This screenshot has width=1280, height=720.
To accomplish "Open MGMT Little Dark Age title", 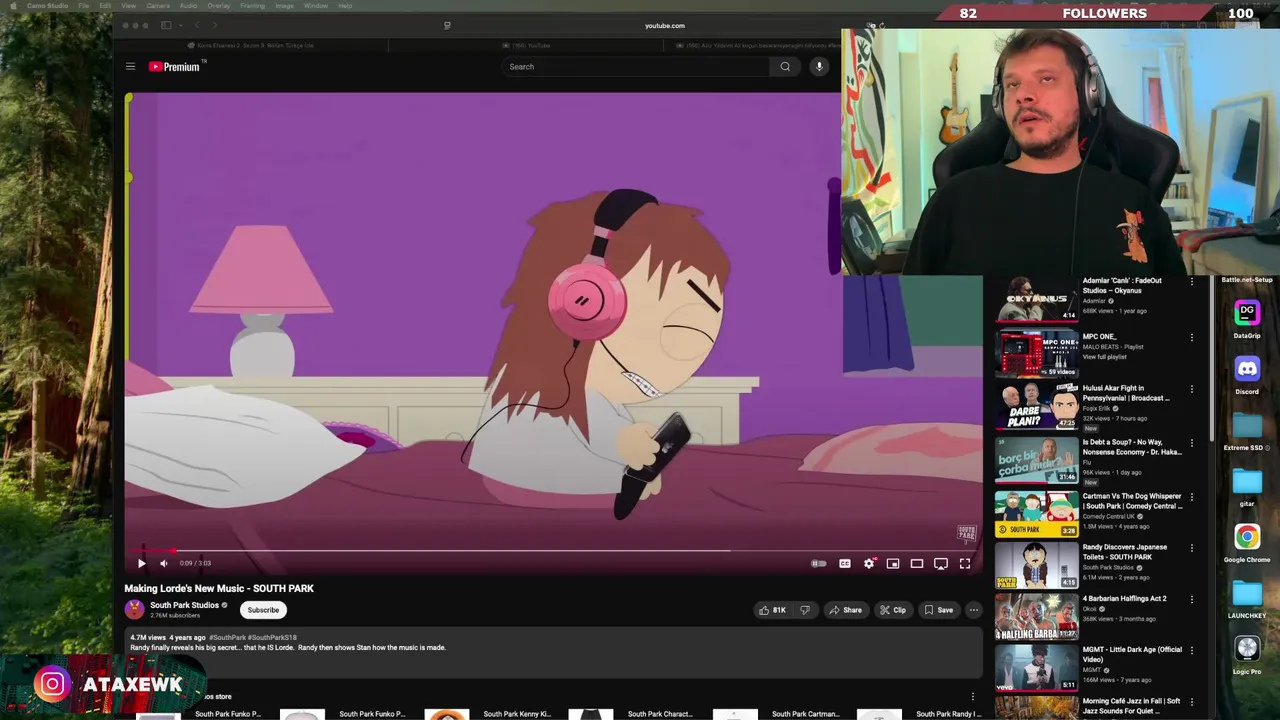I will tap(1132, 654).
